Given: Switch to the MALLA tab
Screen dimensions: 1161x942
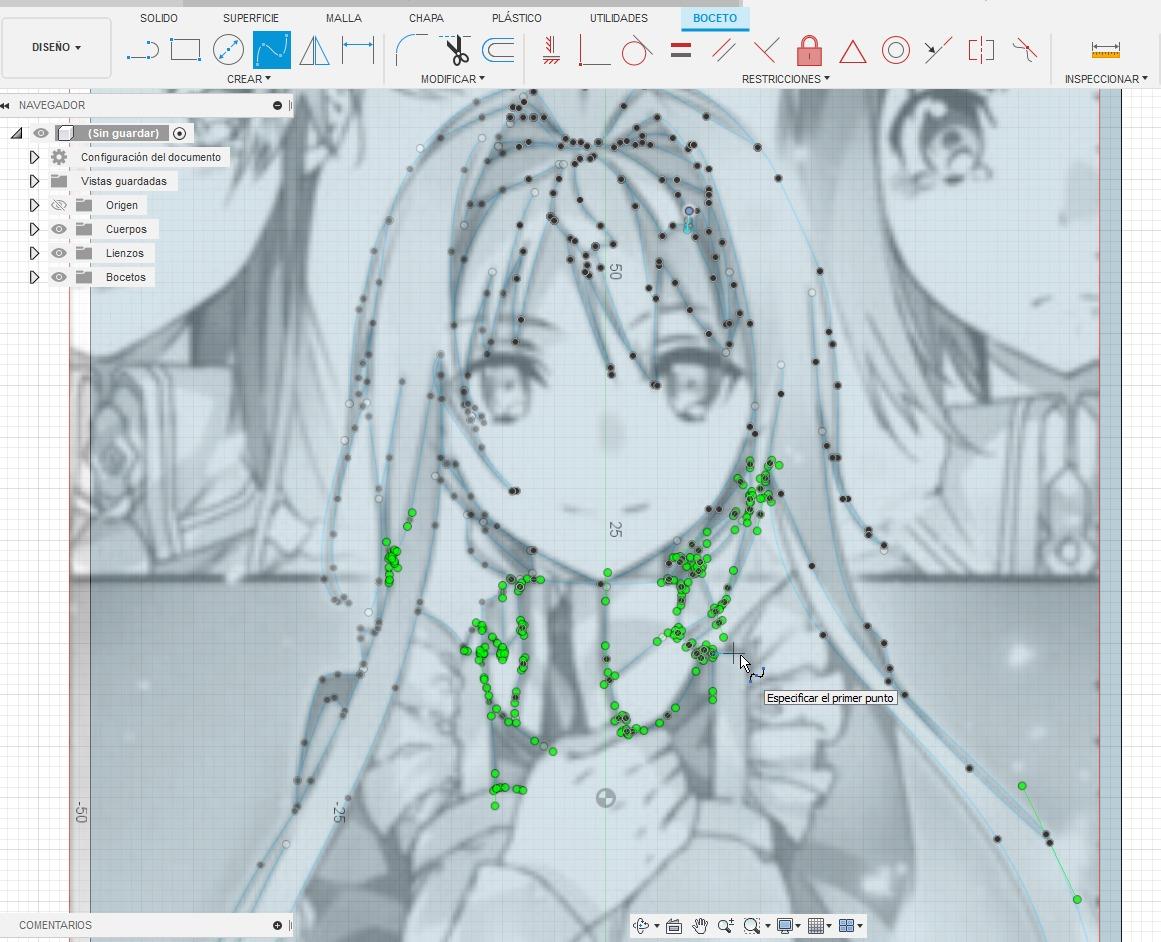Looking at the screenshot, I should [x=344, y=18].
